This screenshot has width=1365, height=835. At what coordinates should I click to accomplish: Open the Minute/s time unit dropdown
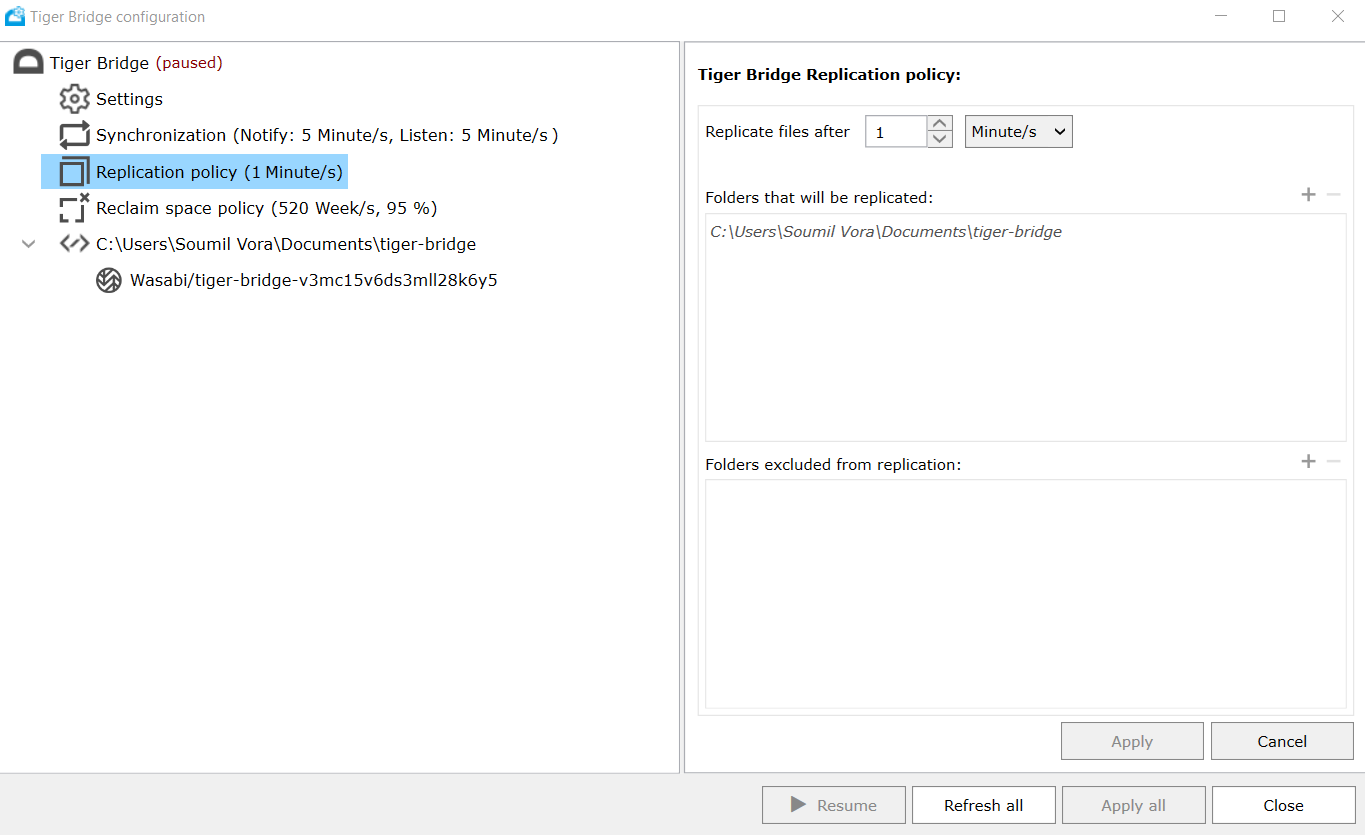pyautogui.click(x=1019, y=132)
